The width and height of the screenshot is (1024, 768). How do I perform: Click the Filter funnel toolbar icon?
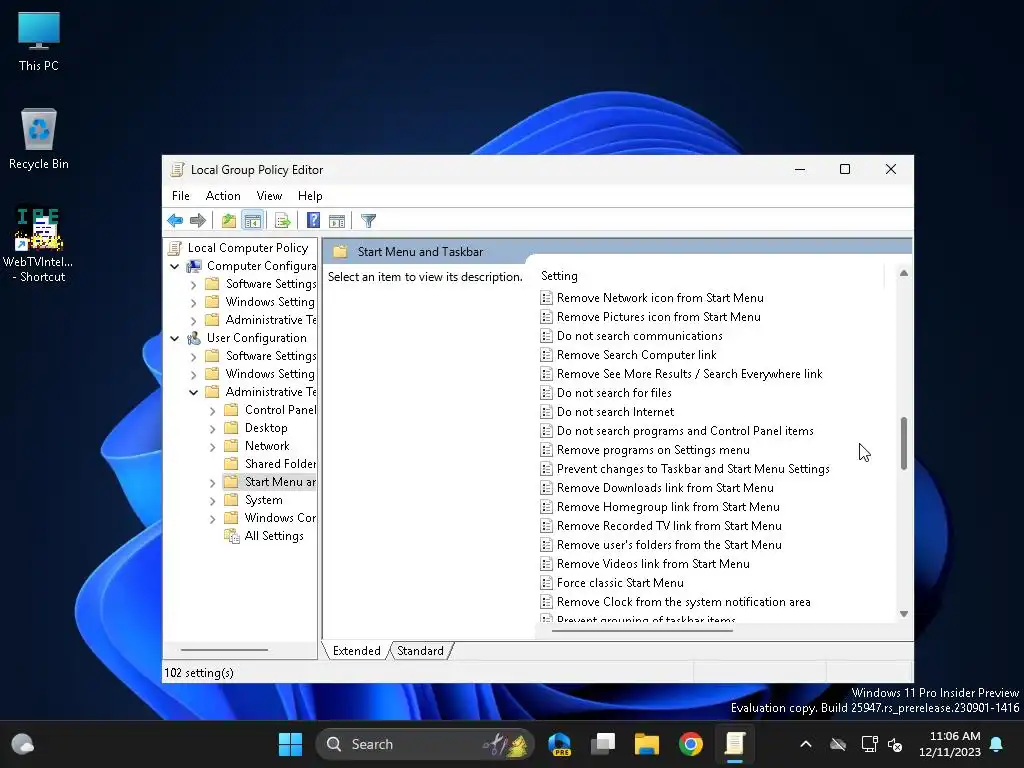coord(368,221)
